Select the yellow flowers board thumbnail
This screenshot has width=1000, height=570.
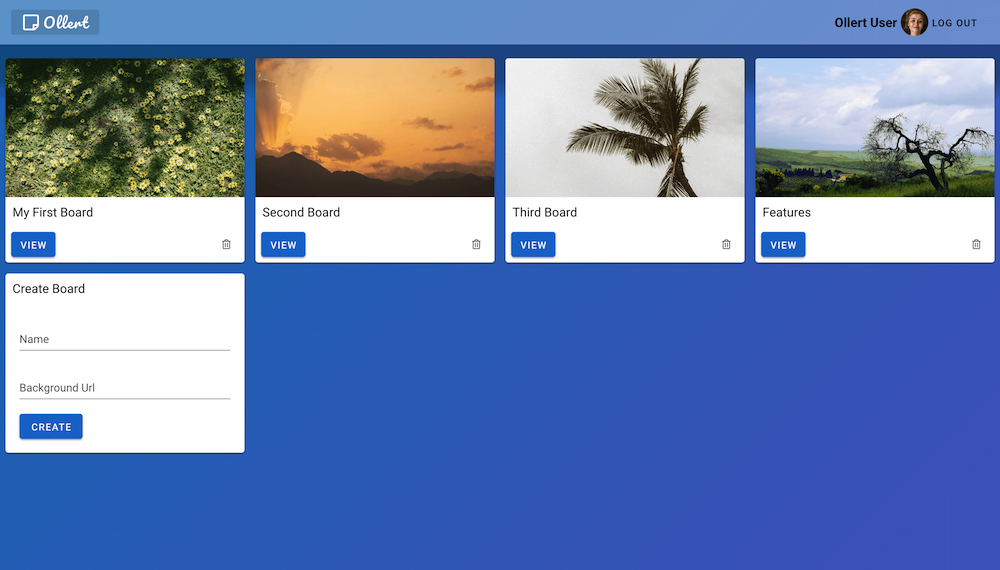click(x=125, y=127)
